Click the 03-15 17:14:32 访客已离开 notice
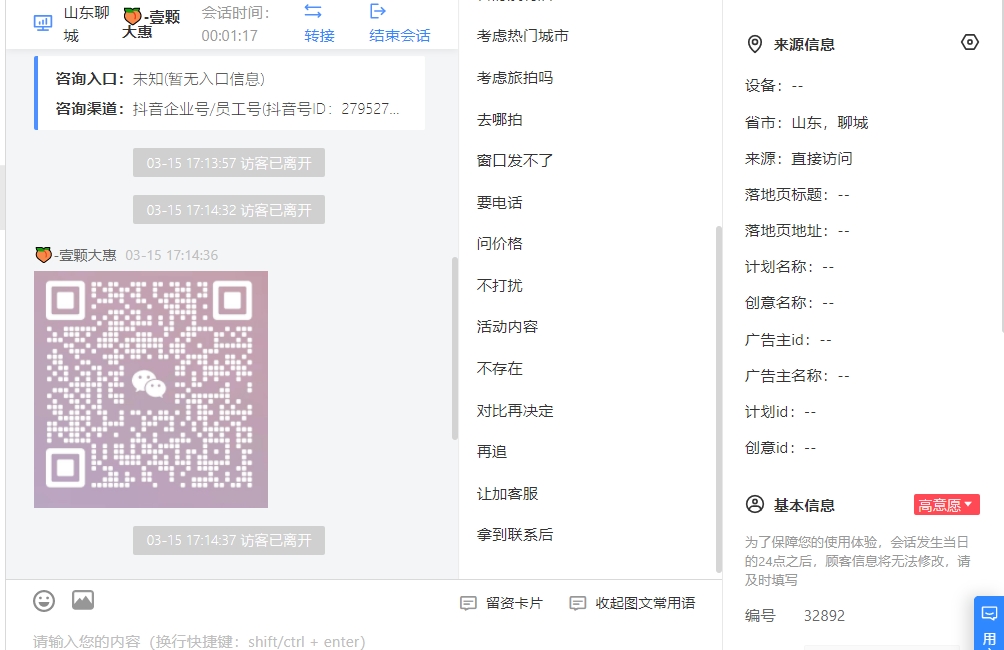 point(229,210)
